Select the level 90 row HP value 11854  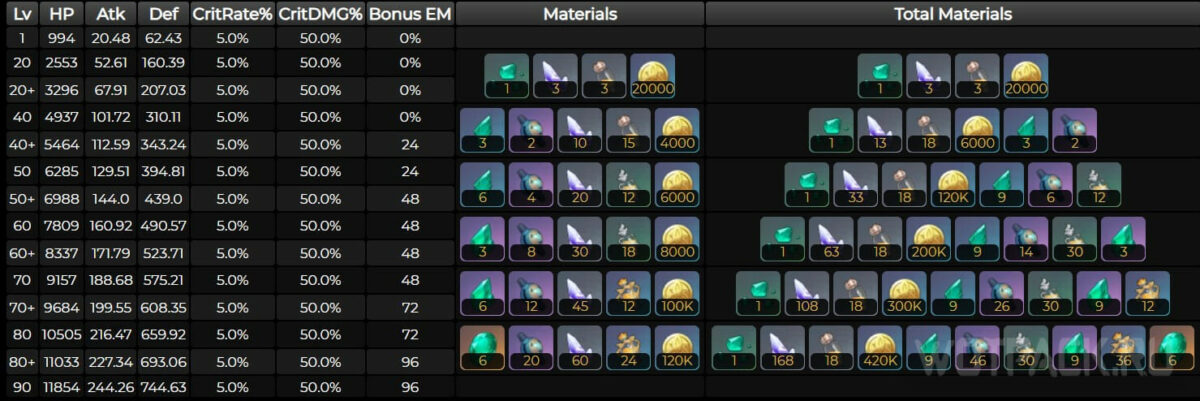point(61,387)
